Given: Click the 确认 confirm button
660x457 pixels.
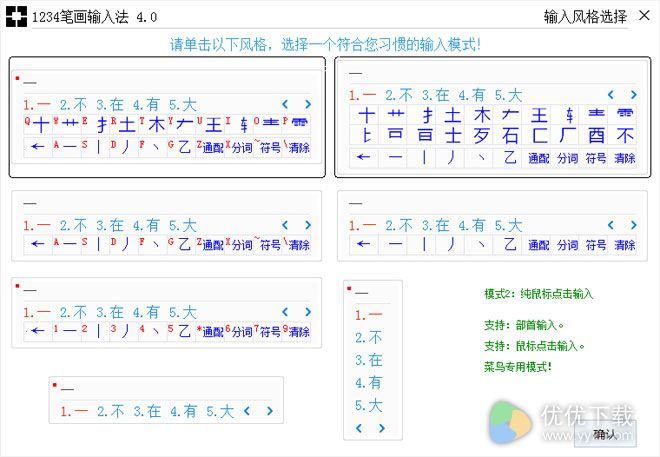Looking at the screenshot, I should click(605, 434).
